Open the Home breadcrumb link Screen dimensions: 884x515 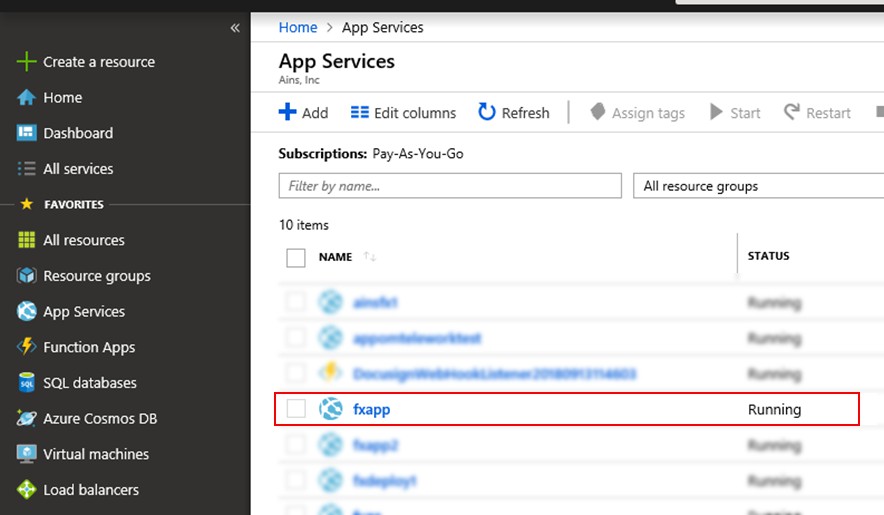[298, 27]
